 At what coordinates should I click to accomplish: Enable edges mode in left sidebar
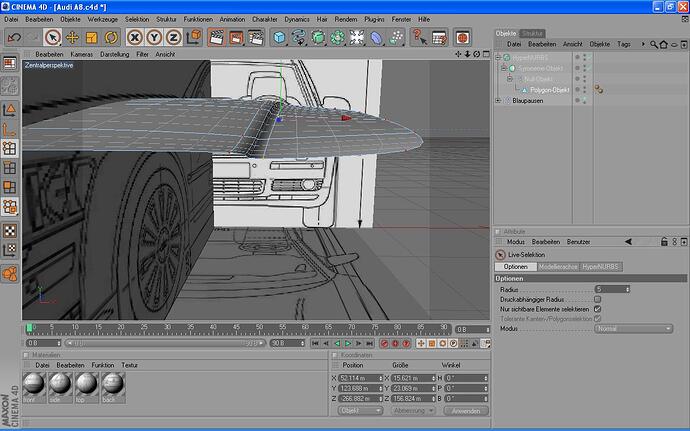[x=10, y=168]
